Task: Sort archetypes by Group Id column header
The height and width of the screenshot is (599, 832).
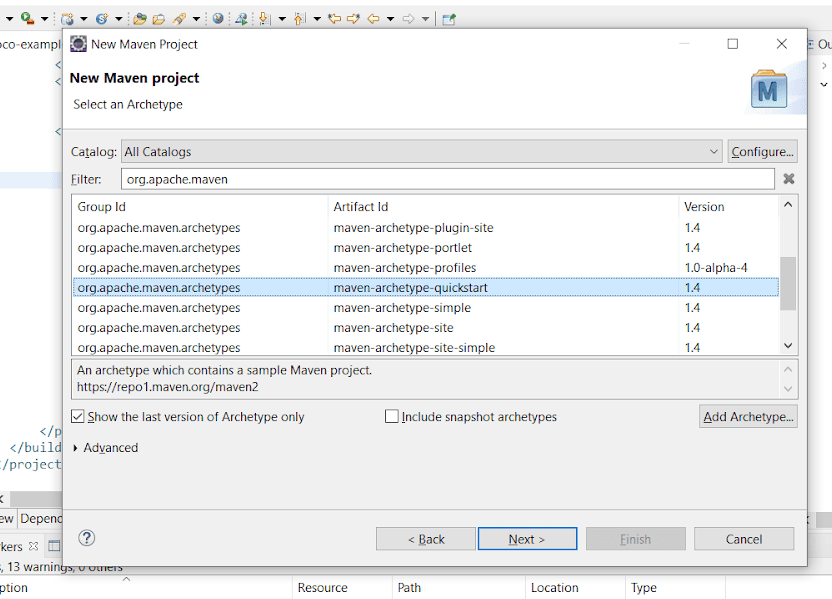Action: pyautogui.click(x=201, y=206)
